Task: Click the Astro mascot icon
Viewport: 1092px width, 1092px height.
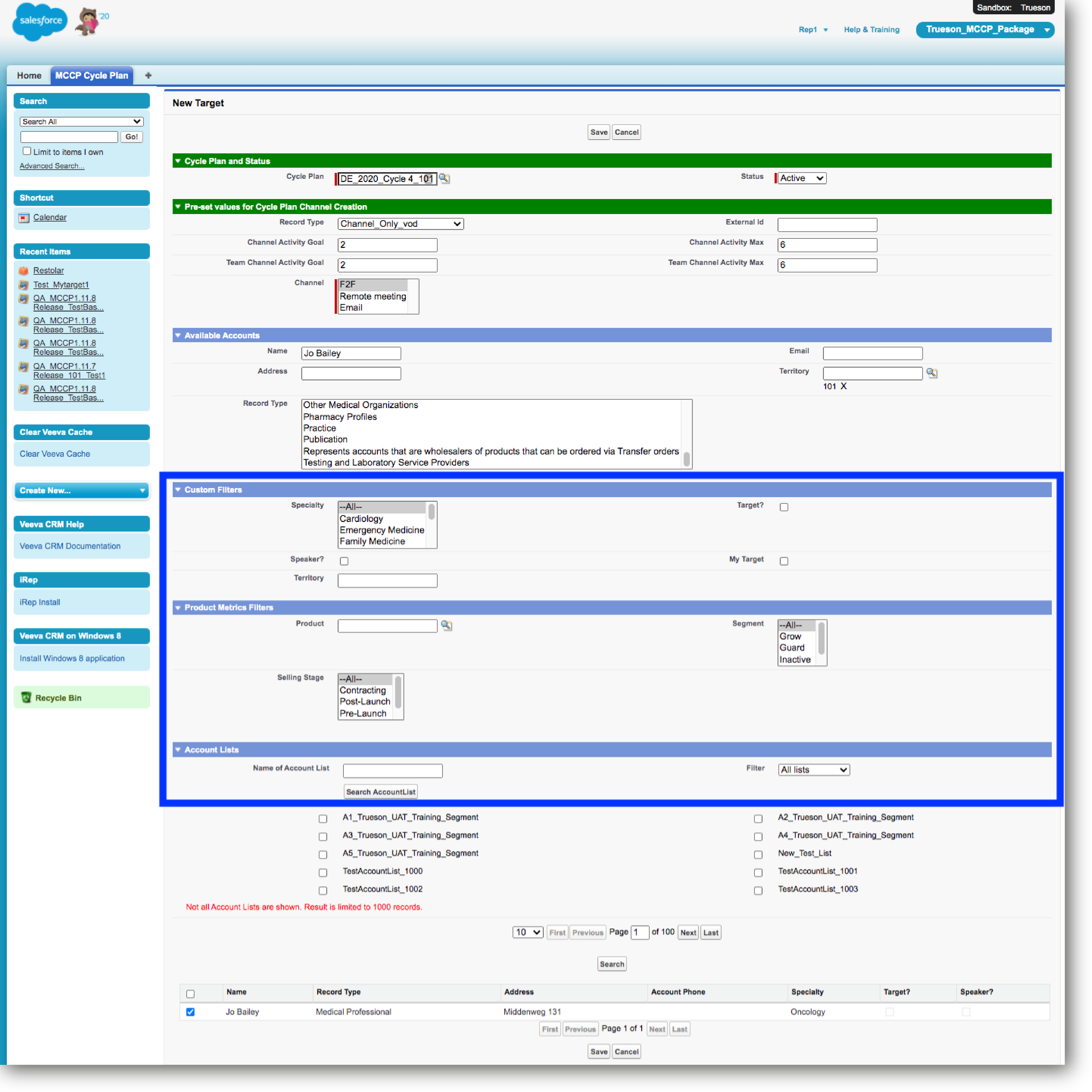Action: 88,22
